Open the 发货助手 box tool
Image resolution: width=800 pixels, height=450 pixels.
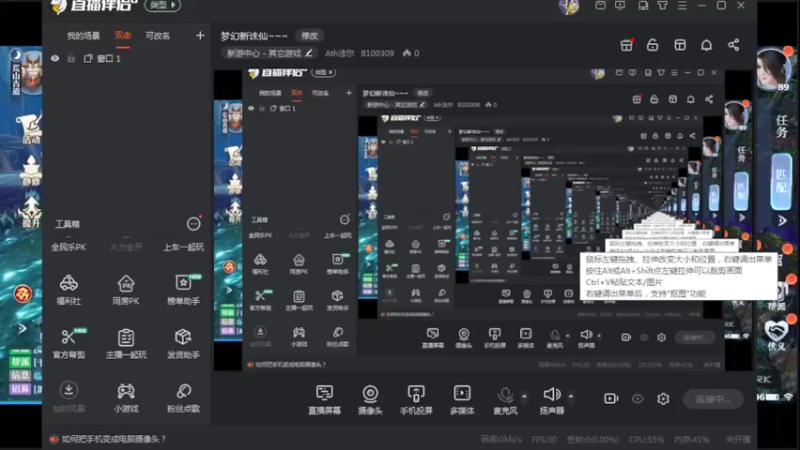point(183,343)
